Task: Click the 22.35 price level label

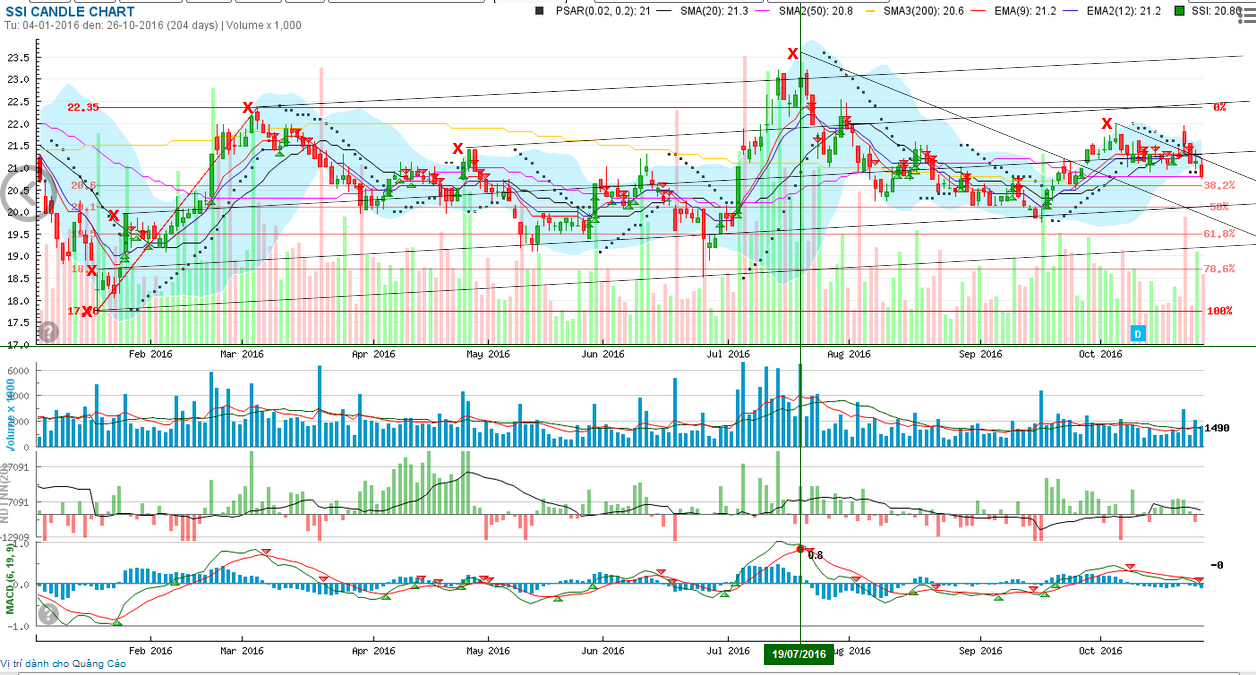Action: pyautogui.click(x=83, y=107)
